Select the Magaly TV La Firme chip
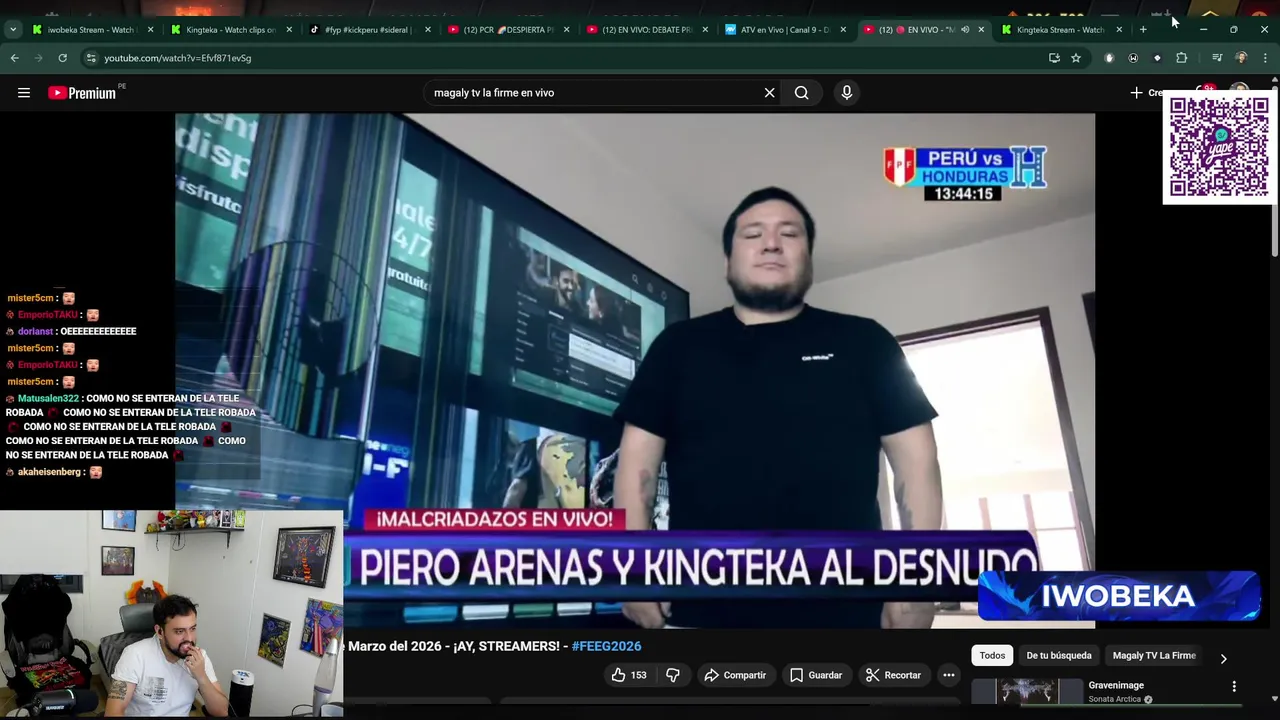 point(1154,655)
